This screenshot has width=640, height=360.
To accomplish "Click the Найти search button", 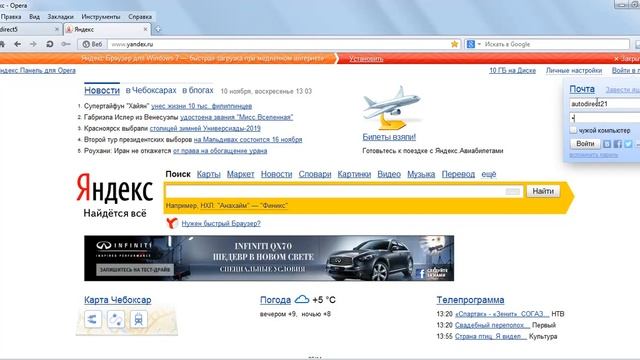I will click(x=543, y=191).
